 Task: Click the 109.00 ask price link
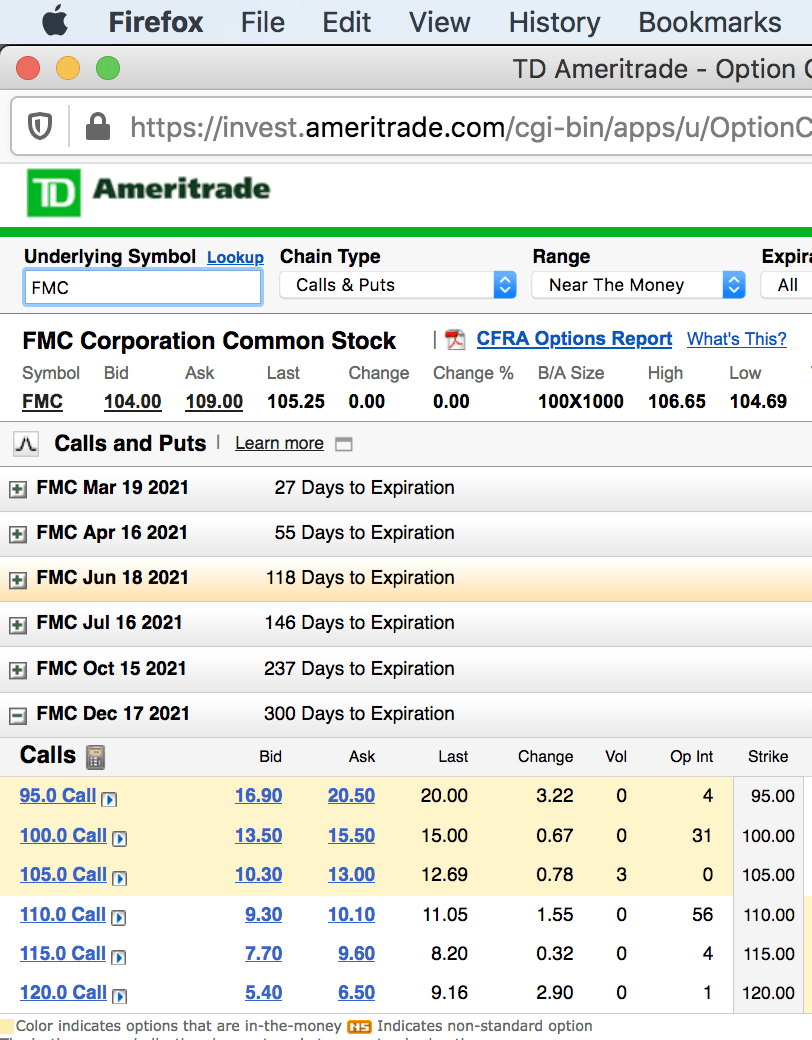click(x=214, y=401)
